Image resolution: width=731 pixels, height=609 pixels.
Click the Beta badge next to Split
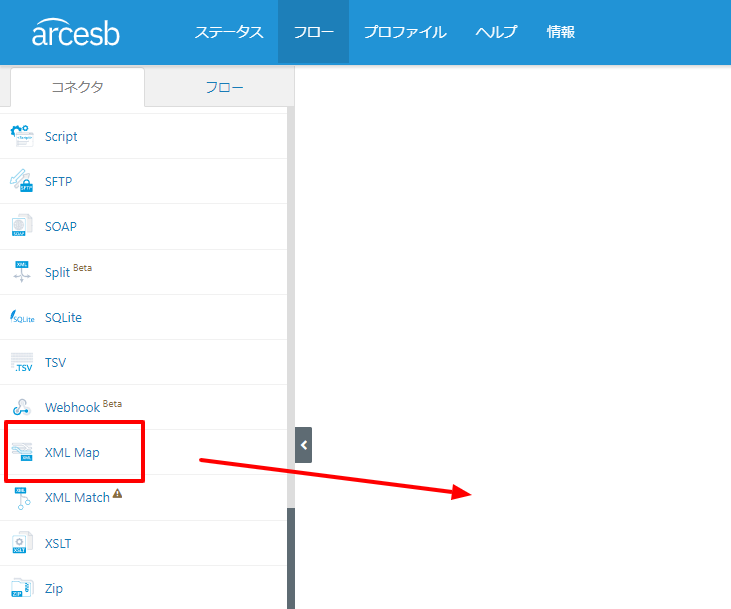[x=83, y=268]
